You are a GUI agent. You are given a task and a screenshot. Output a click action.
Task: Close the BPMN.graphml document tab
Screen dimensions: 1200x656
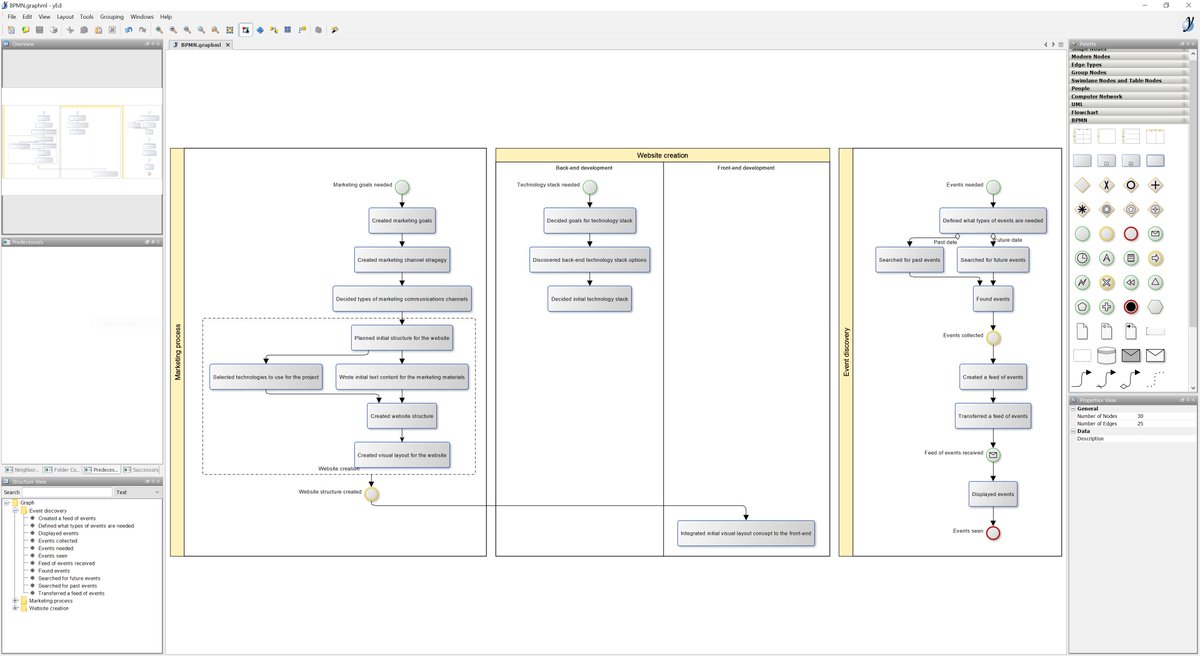[x=227, y=45]
